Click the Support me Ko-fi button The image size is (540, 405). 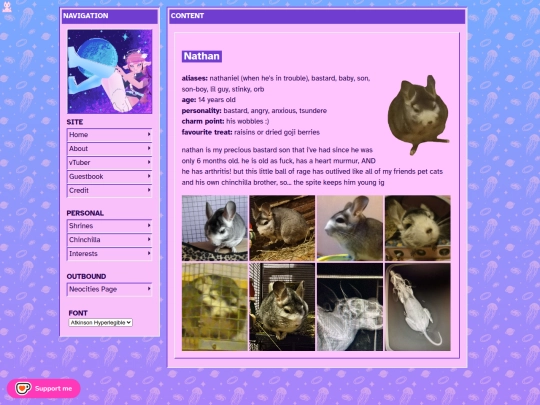44,388
